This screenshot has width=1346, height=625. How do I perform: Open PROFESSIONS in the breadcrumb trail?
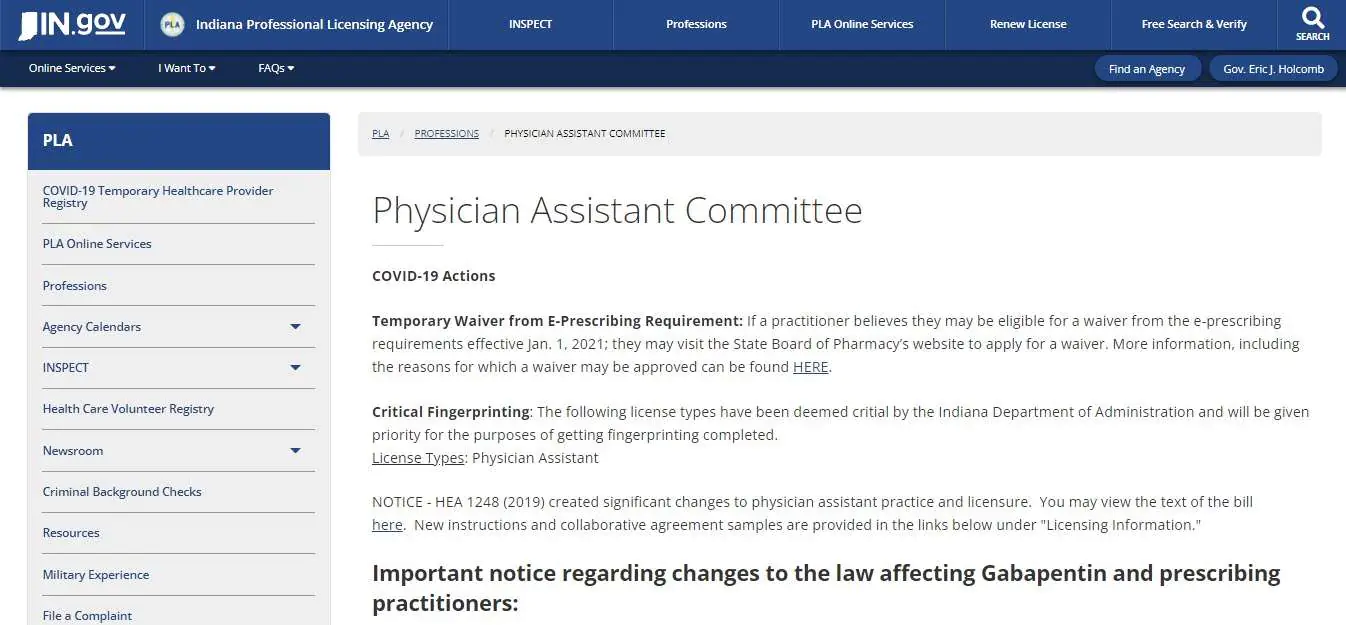click(446, 133)
